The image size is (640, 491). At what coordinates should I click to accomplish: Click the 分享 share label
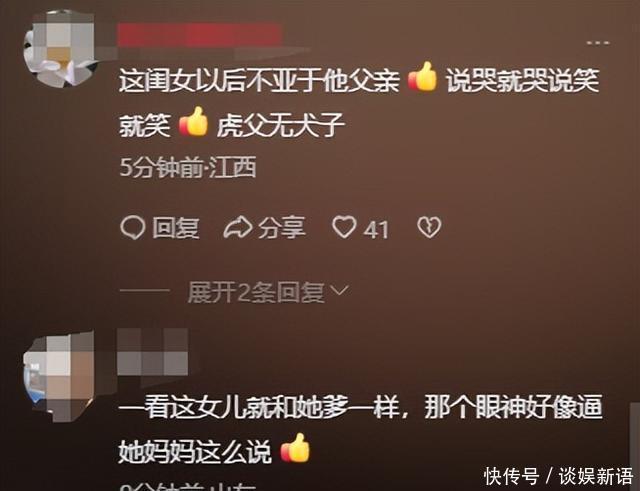tap(282, 228)
